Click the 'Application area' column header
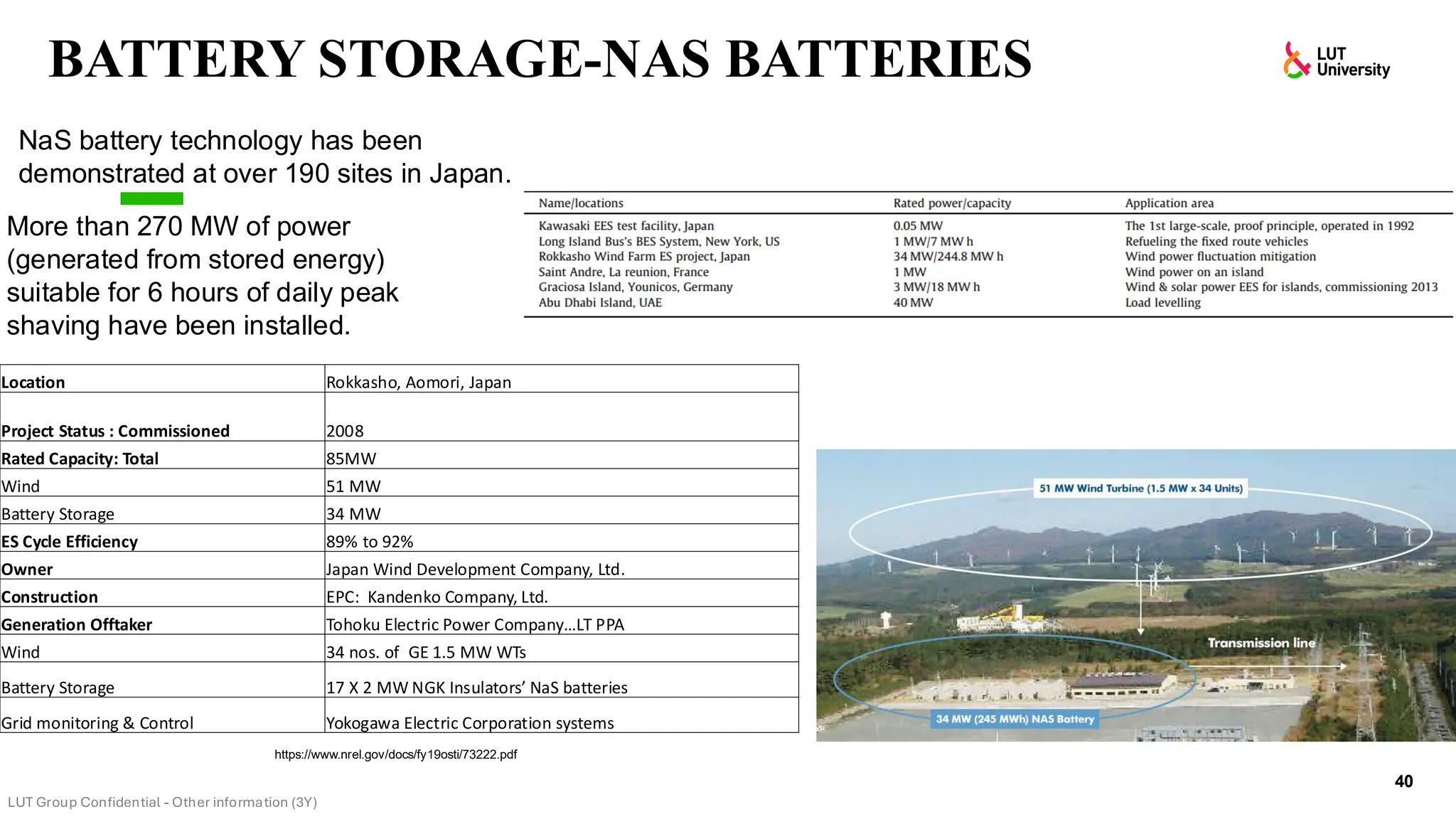The height and width of the screenshot is (819, 1456). [1169, 203]
